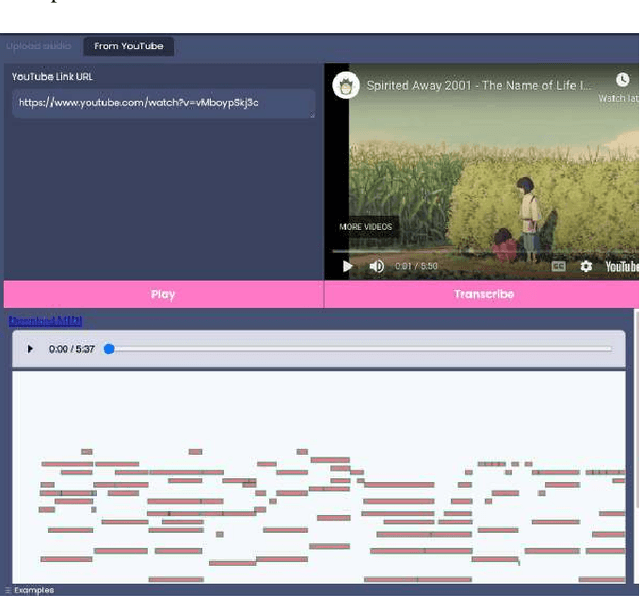Click the vertical scrollbar on the right
The height and width of the screenshot is (597, 640).
(x=636, y=400)
